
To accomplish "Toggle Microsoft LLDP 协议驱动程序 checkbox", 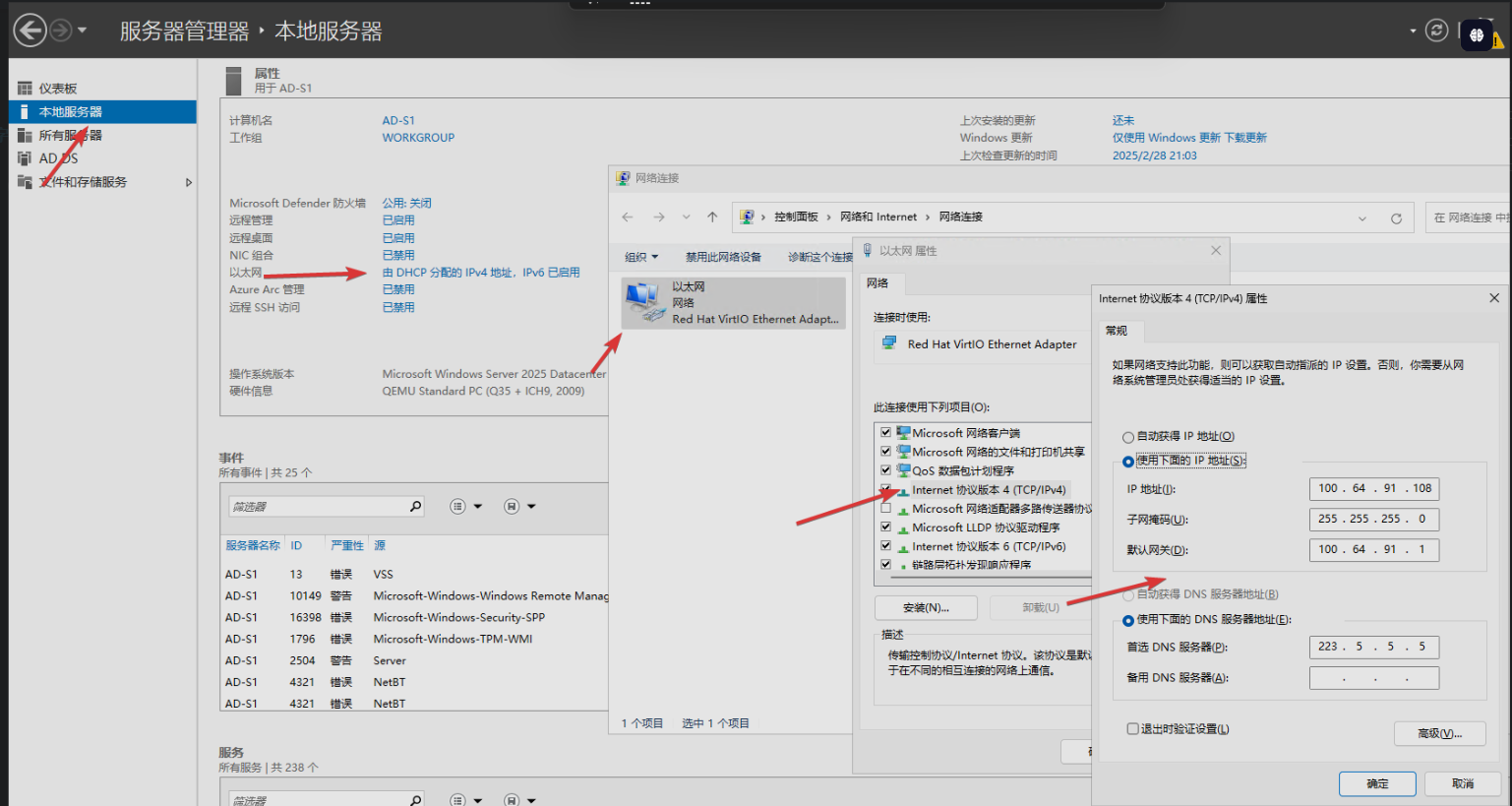I will pos(885,527).
